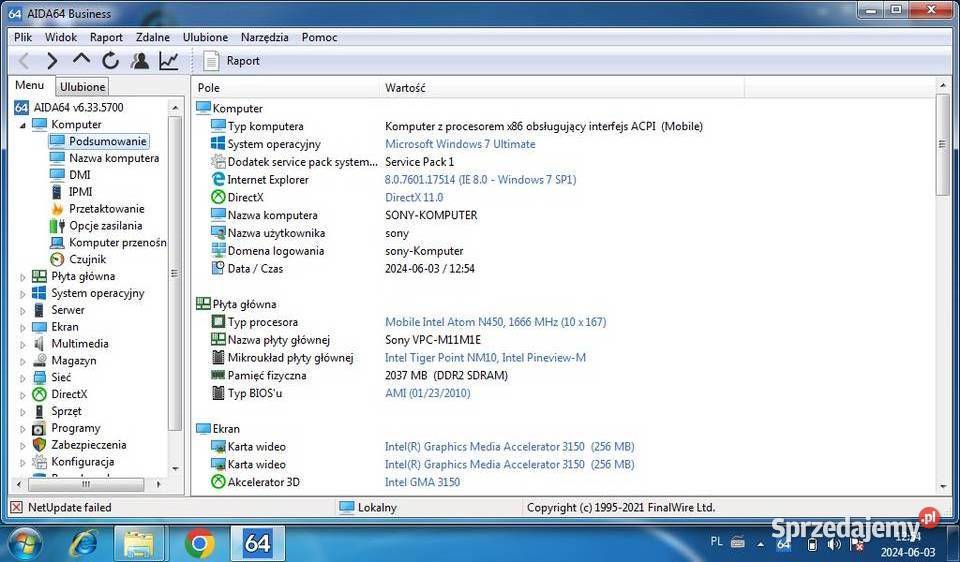Open the Microsoft Windows 7 Ultimate link
The height and width of the screenshot is (562, 960).
tap(460, 144)
